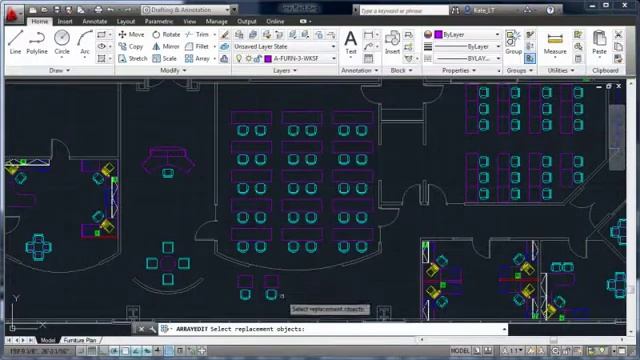Click the Erase tool in Modify panel
640x360 pixels.
tap(224, 35)
